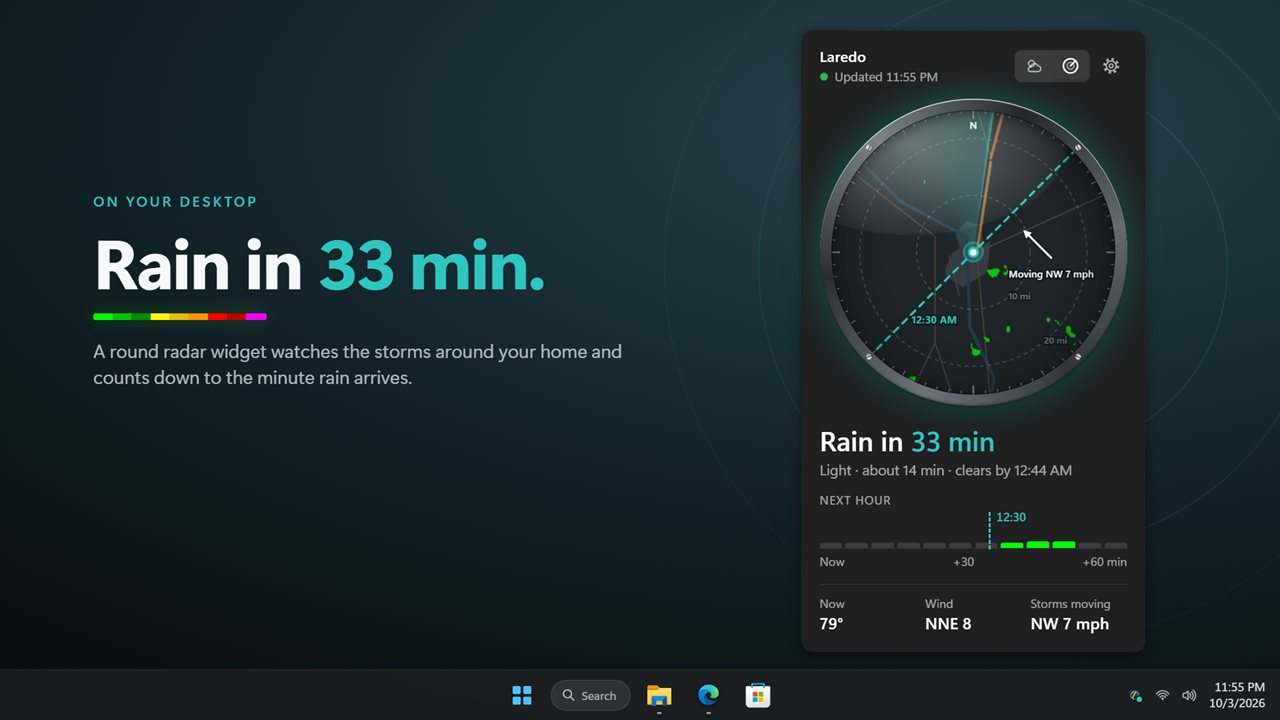Open File Explorer from the taskbar
This screenshot has height=720, width=1280.
click(659, 695)
